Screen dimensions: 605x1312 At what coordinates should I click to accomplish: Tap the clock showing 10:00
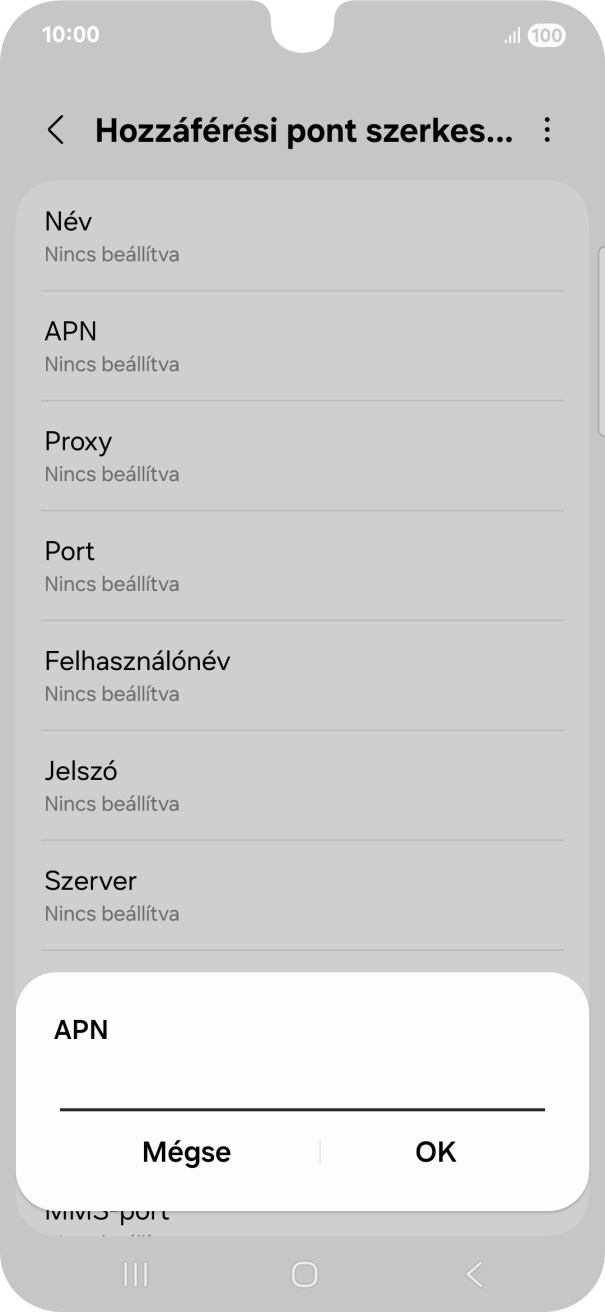pyautogui.click(x=67, y=33)
